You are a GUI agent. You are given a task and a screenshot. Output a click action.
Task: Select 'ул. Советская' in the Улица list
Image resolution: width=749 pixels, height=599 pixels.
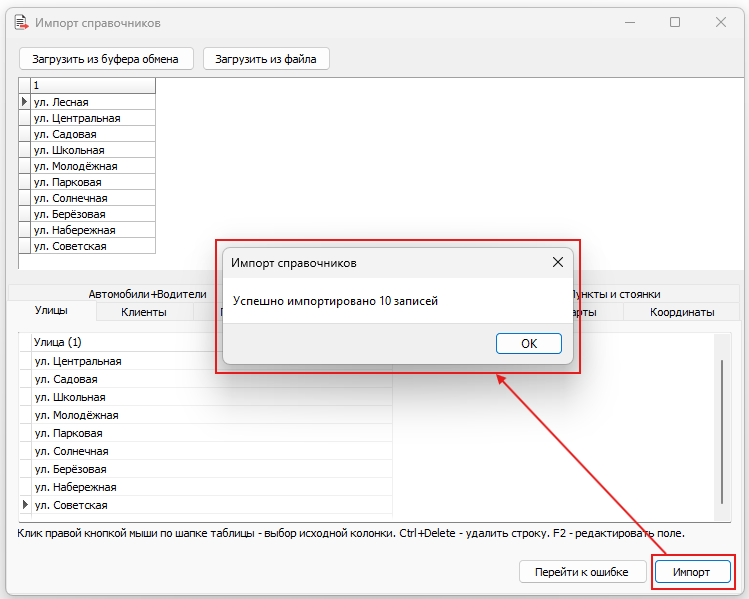coord(212,505)
